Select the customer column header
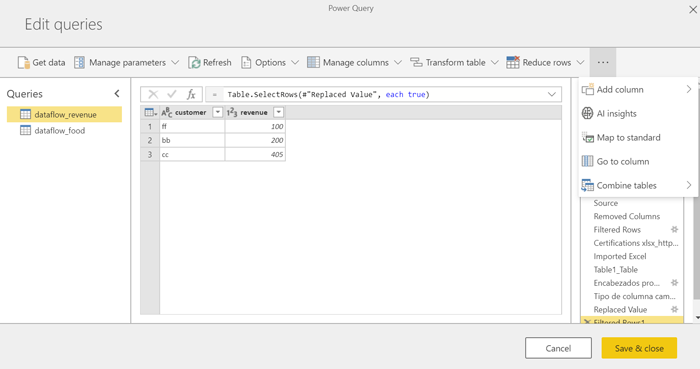Viewport: 700px width, 369px height. tap(192, 112)
